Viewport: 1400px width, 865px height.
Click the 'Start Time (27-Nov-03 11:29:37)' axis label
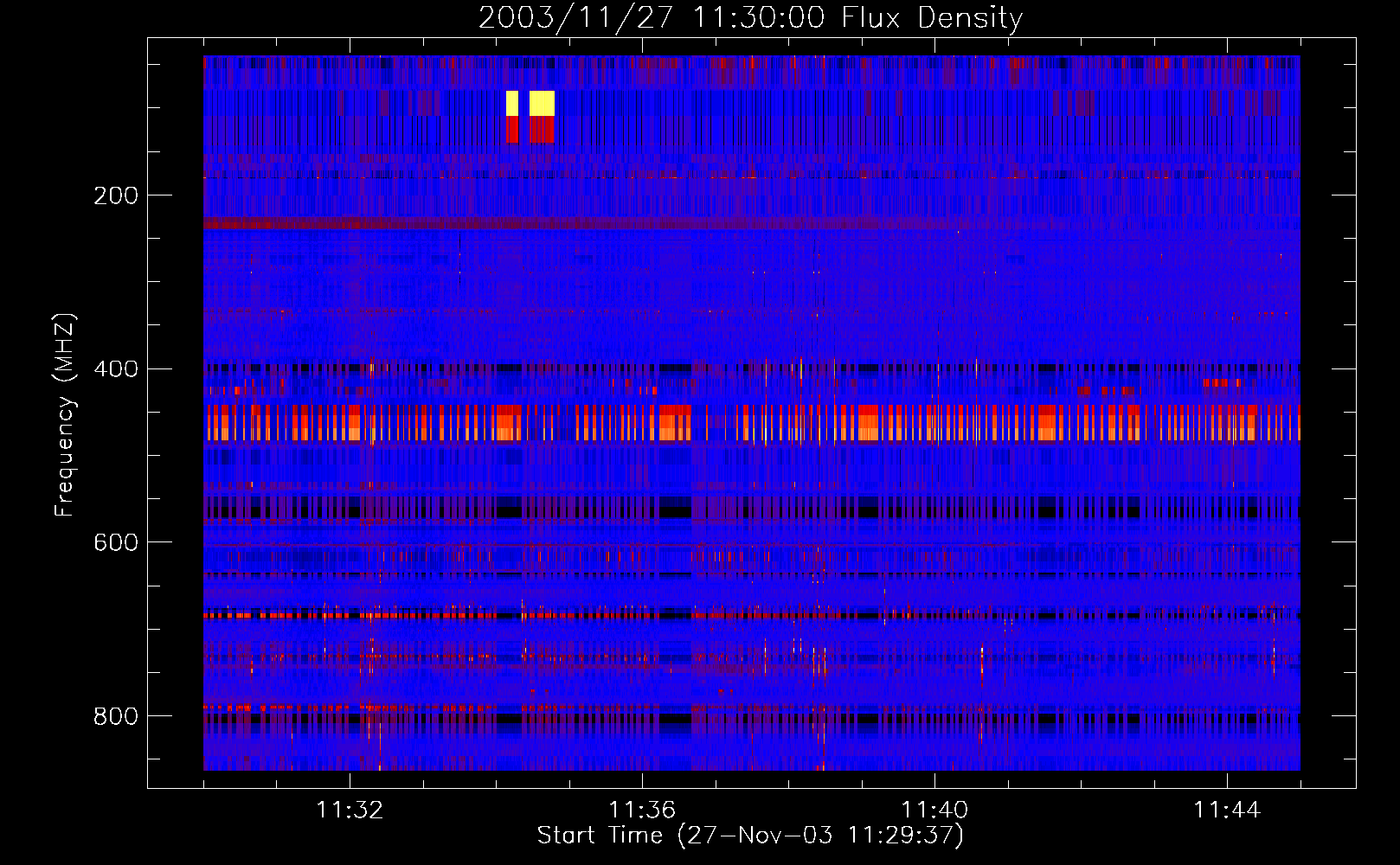click(750, 836)
